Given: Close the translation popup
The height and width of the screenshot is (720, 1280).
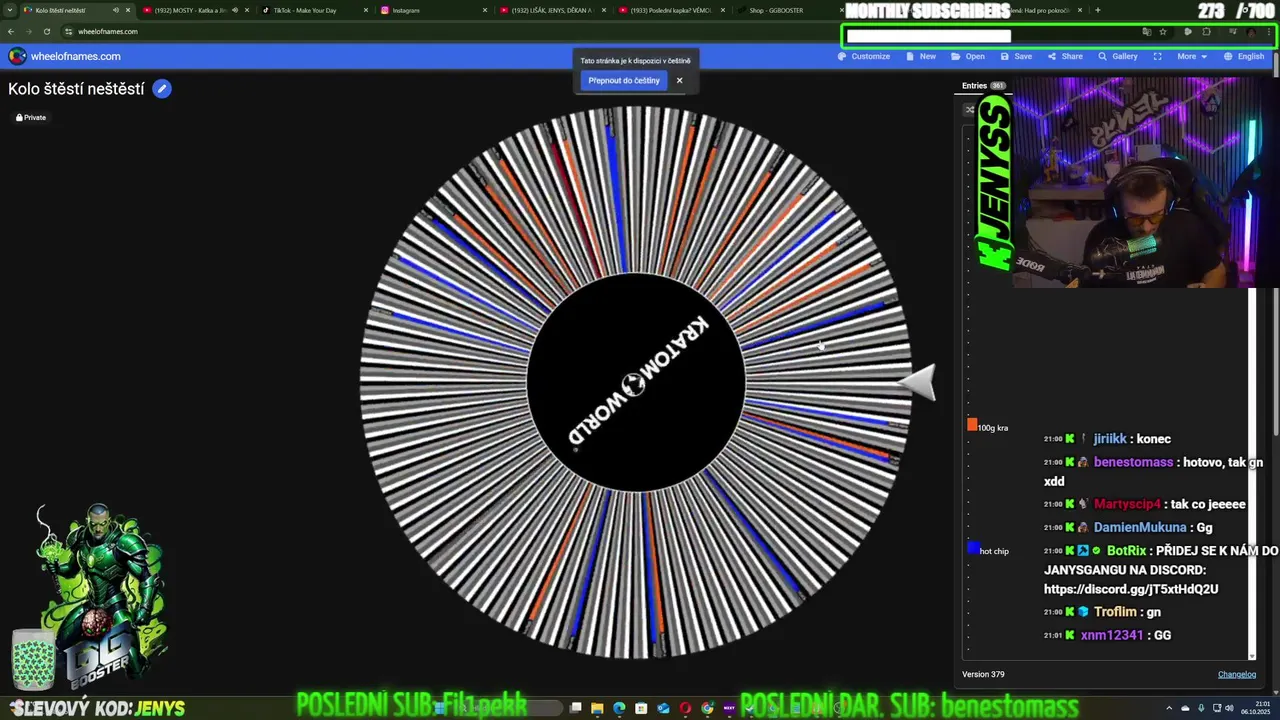Looking at the screenshot, I should click(679, 80).
